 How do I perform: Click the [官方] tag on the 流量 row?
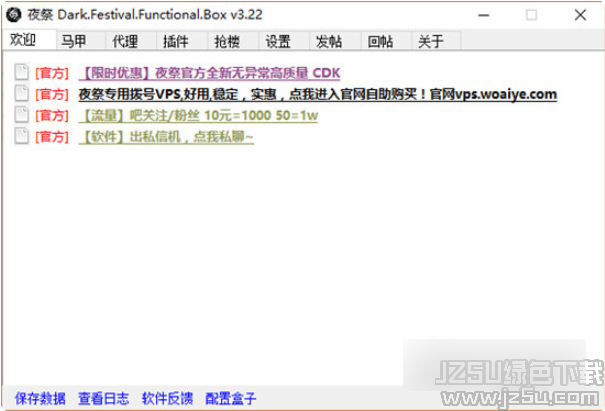pyautogui.click(x=52, y=115)
